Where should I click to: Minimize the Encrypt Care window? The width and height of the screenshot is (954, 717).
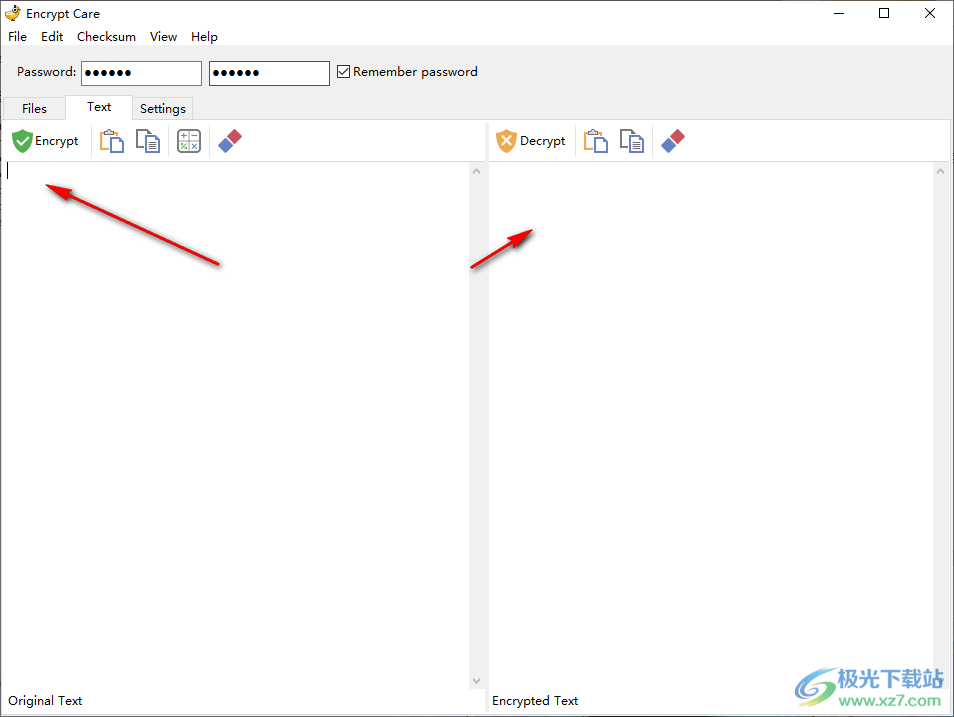pos(839,13)
